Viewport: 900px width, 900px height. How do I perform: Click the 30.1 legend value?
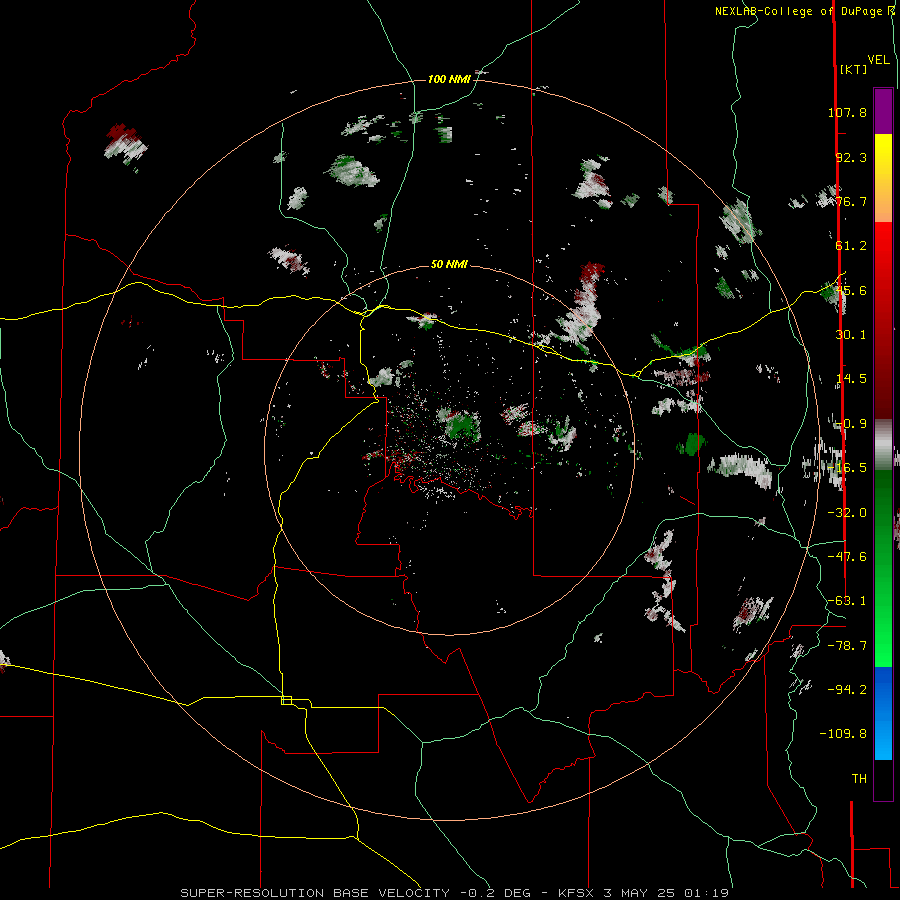click(851, 335)
